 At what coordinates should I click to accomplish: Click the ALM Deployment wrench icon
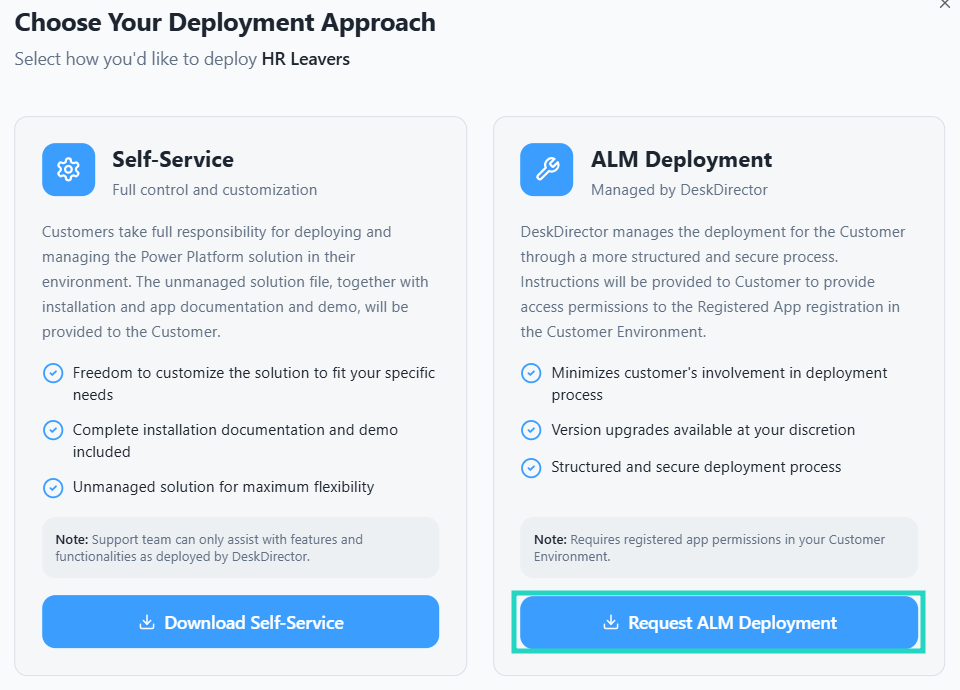547,170
